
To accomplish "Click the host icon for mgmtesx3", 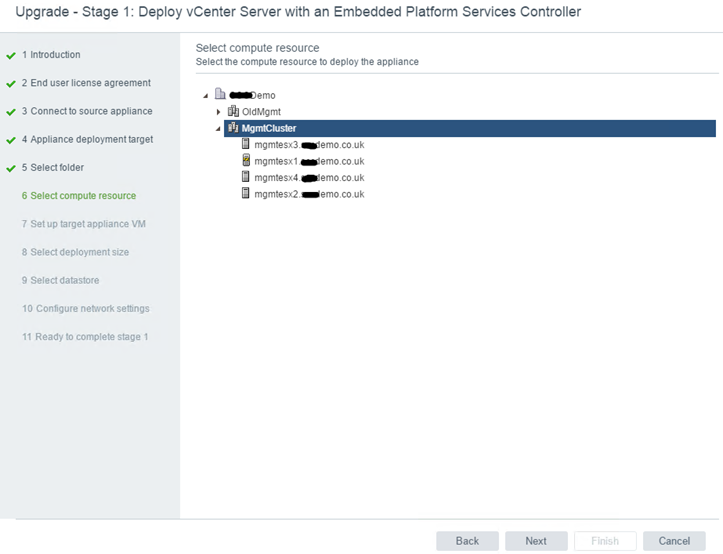I will 246,144.
